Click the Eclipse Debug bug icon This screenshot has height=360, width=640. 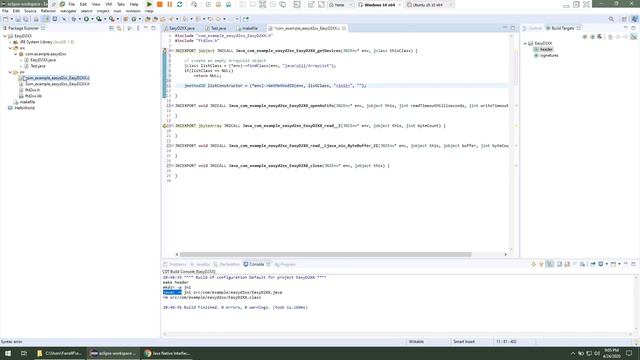(x=74, y=19)
